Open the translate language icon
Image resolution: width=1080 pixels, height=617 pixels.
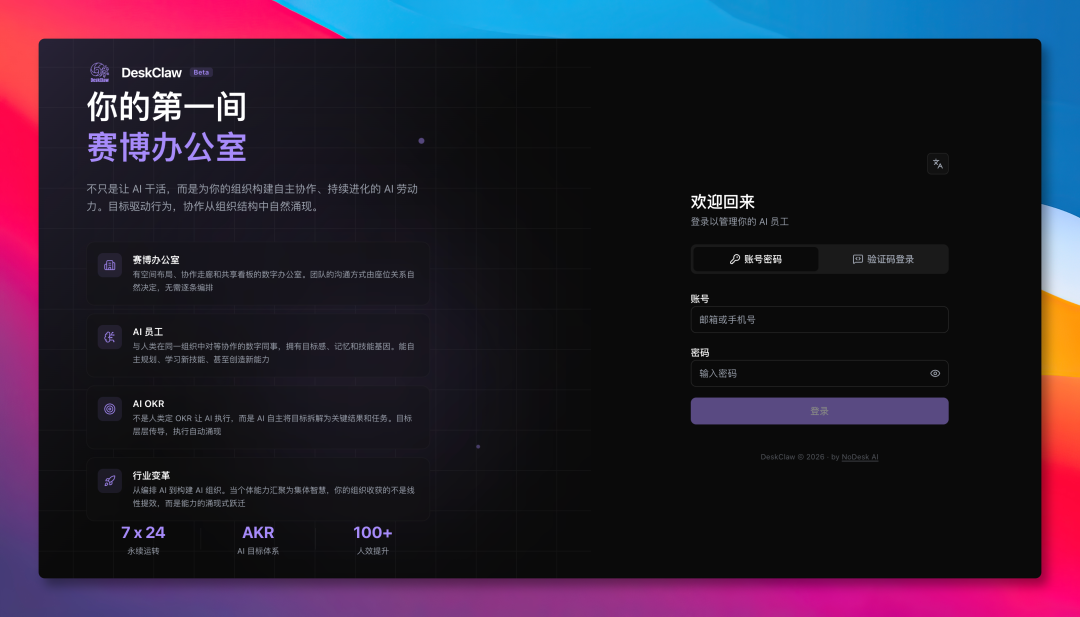click(x=936, y=163)
